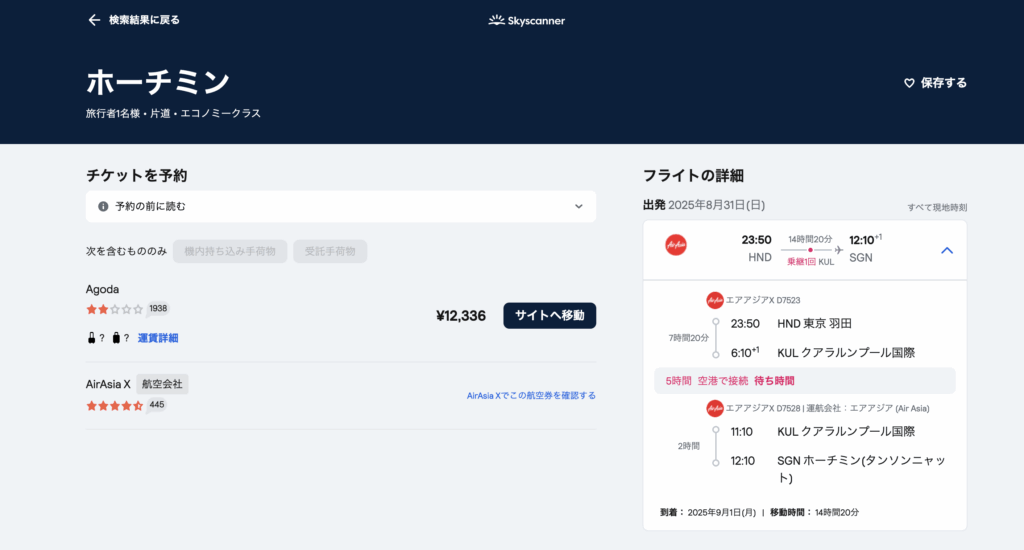Click the 到着：2025年9月1日(月) text
Image resolution: width=1024 pixels, height=550 pixels.
708,513
